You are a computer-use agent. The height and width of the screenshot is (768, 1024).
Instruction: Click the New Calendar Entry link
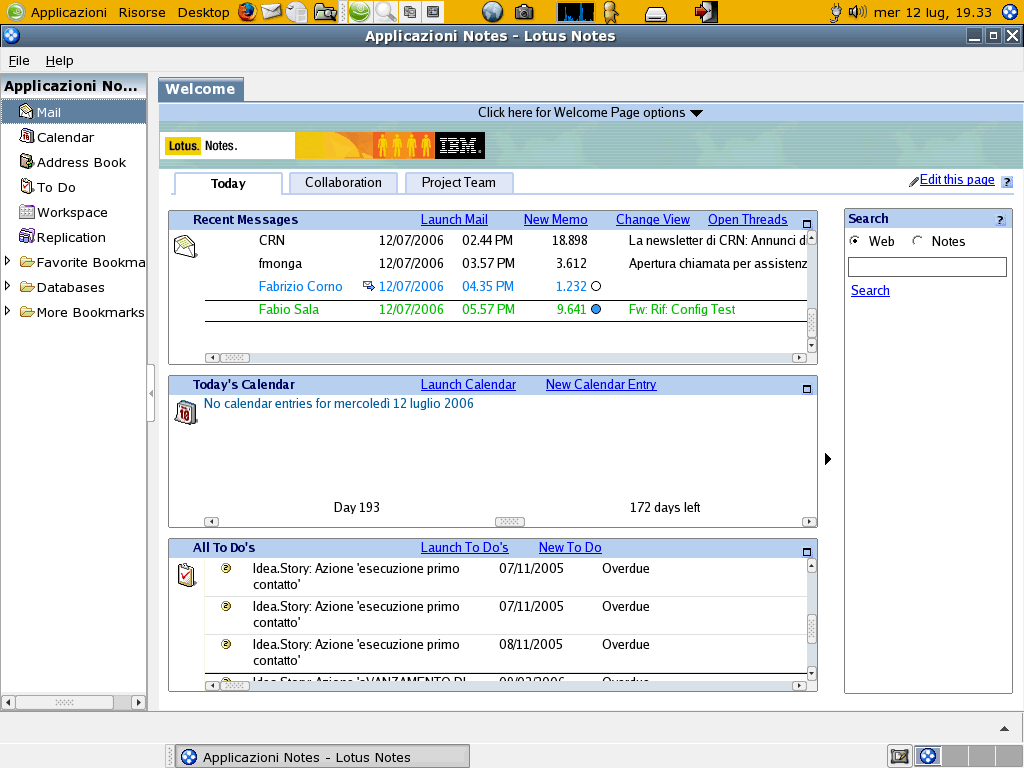click(x=601, y=385)
